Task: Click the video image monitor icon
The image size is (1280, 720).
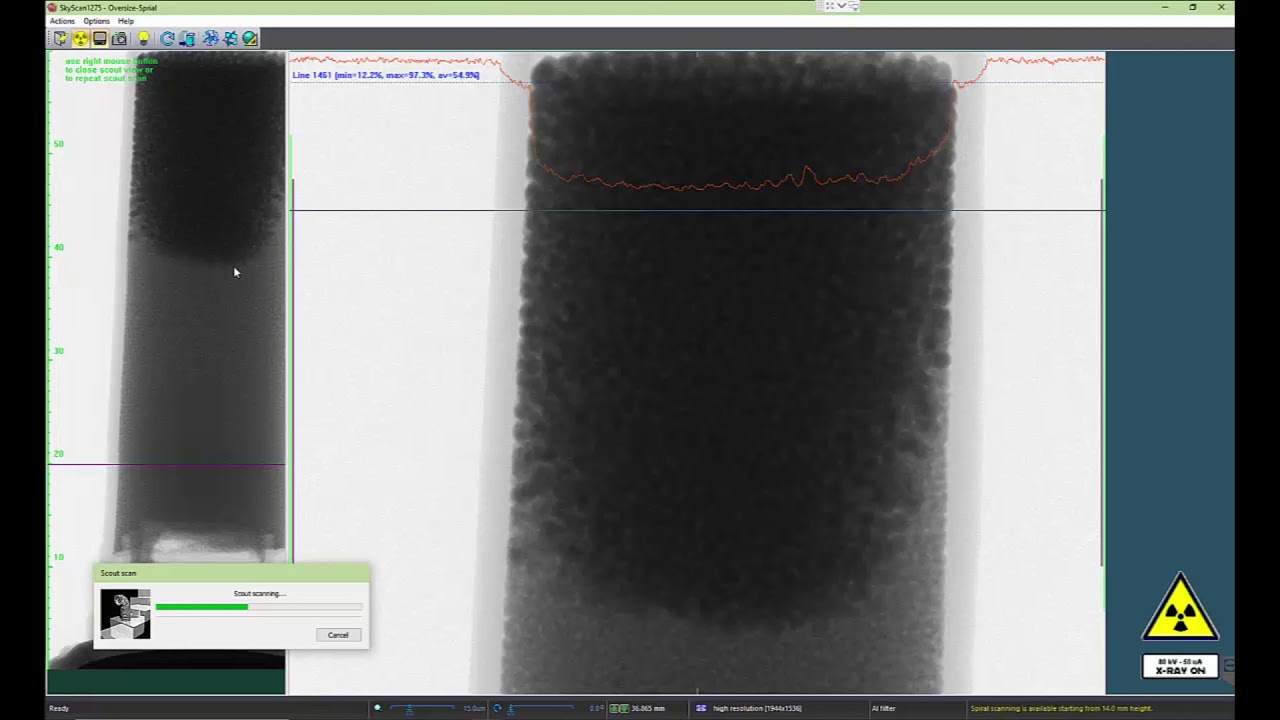Action: (99, 39)
